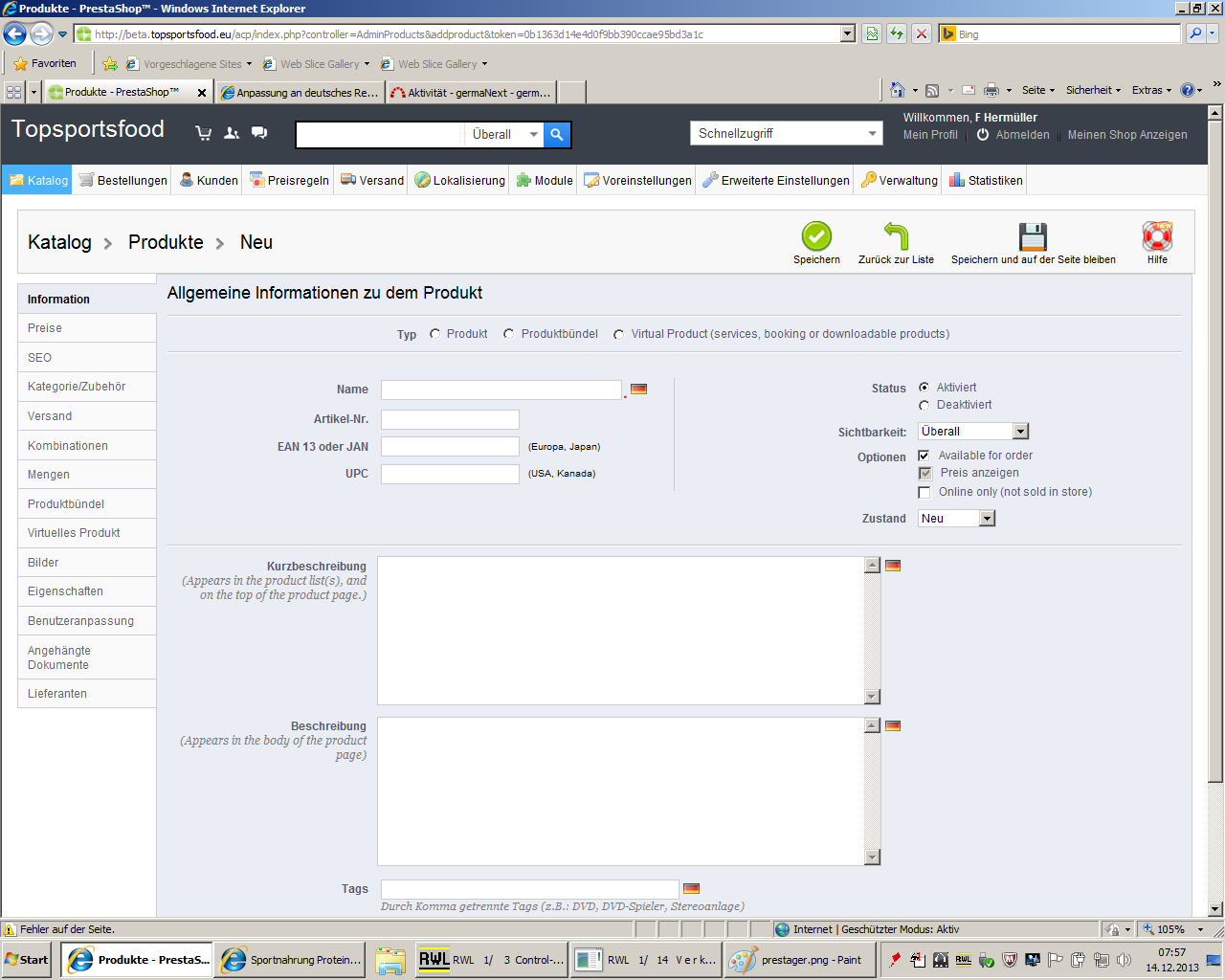Toggle the Available for order checkbox
The image size is (1225, 980).
click(x=924, y=456)
